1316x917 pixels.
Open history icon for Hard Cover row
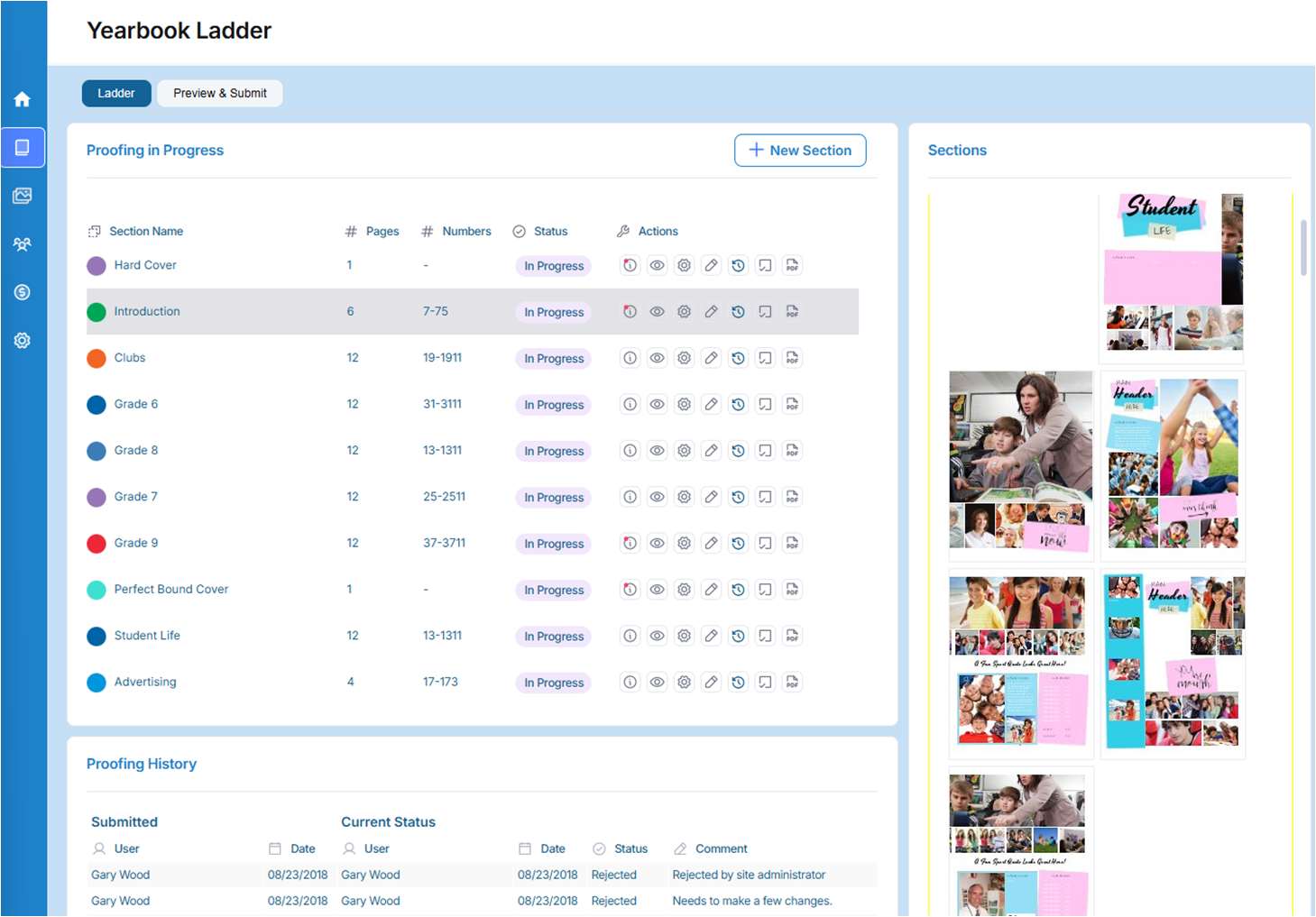[x=738, y=265]
